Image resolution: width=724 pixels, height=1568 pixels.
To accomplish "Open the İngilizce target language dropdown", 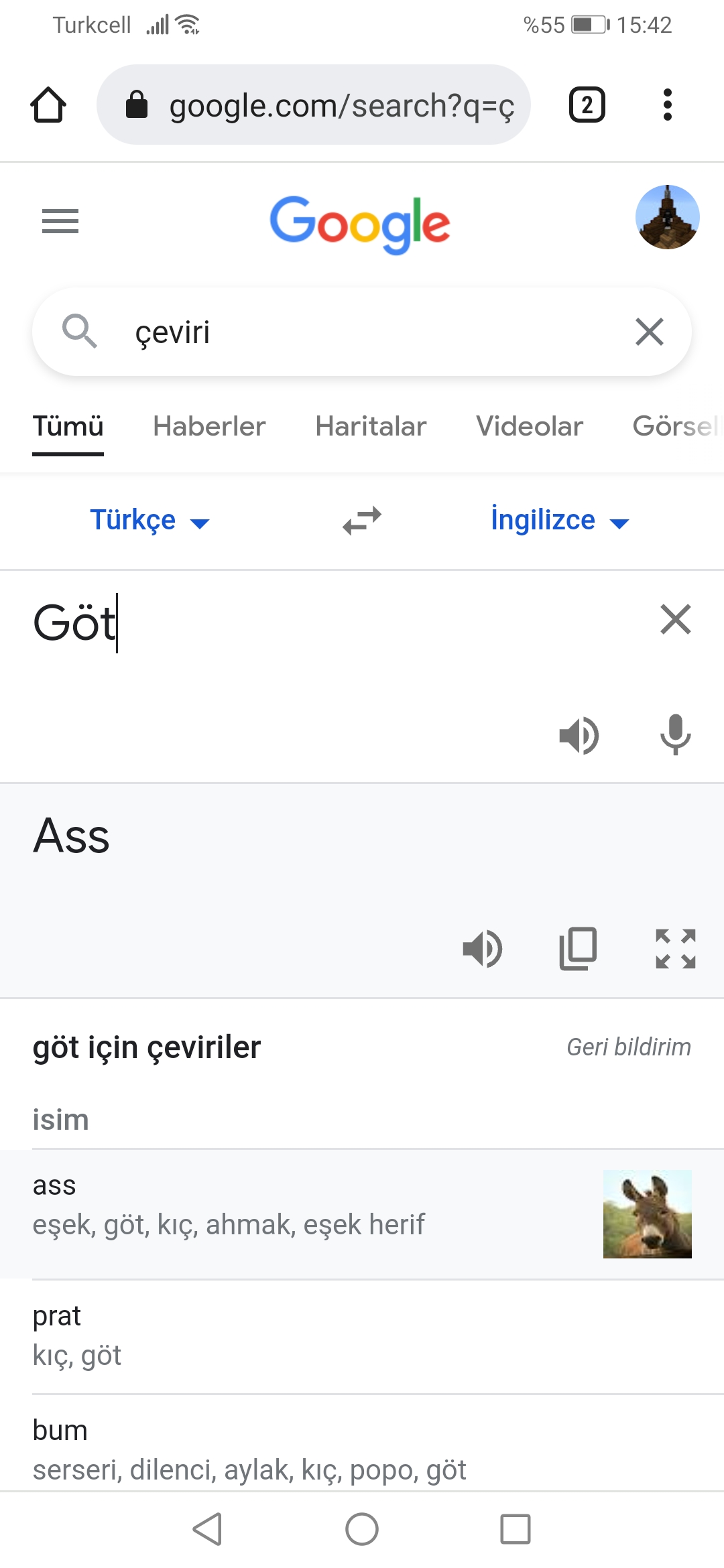I will [x=560, y=521].
